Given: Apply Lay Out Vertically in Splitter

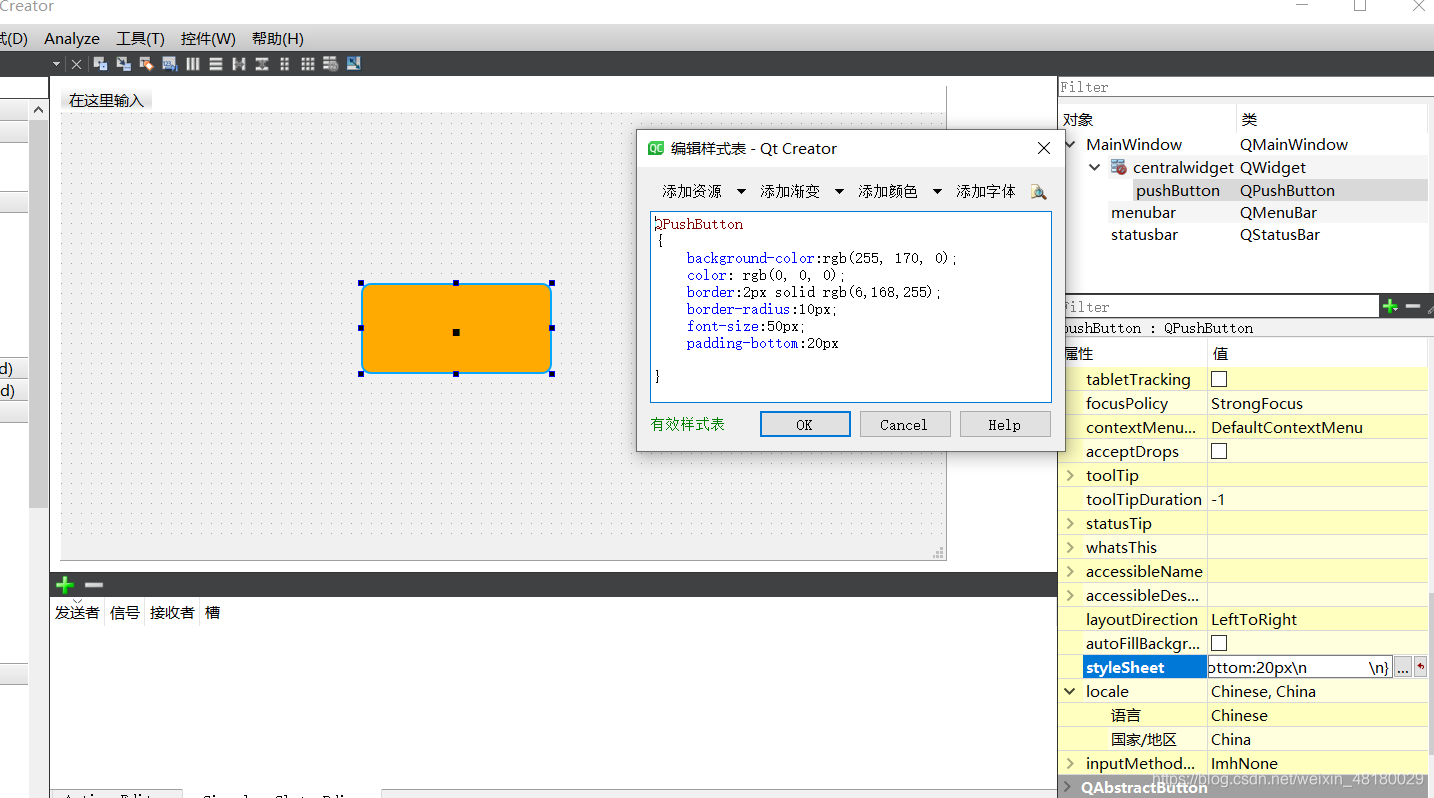Looking at the screenshot, I should (x=262, y=64).
